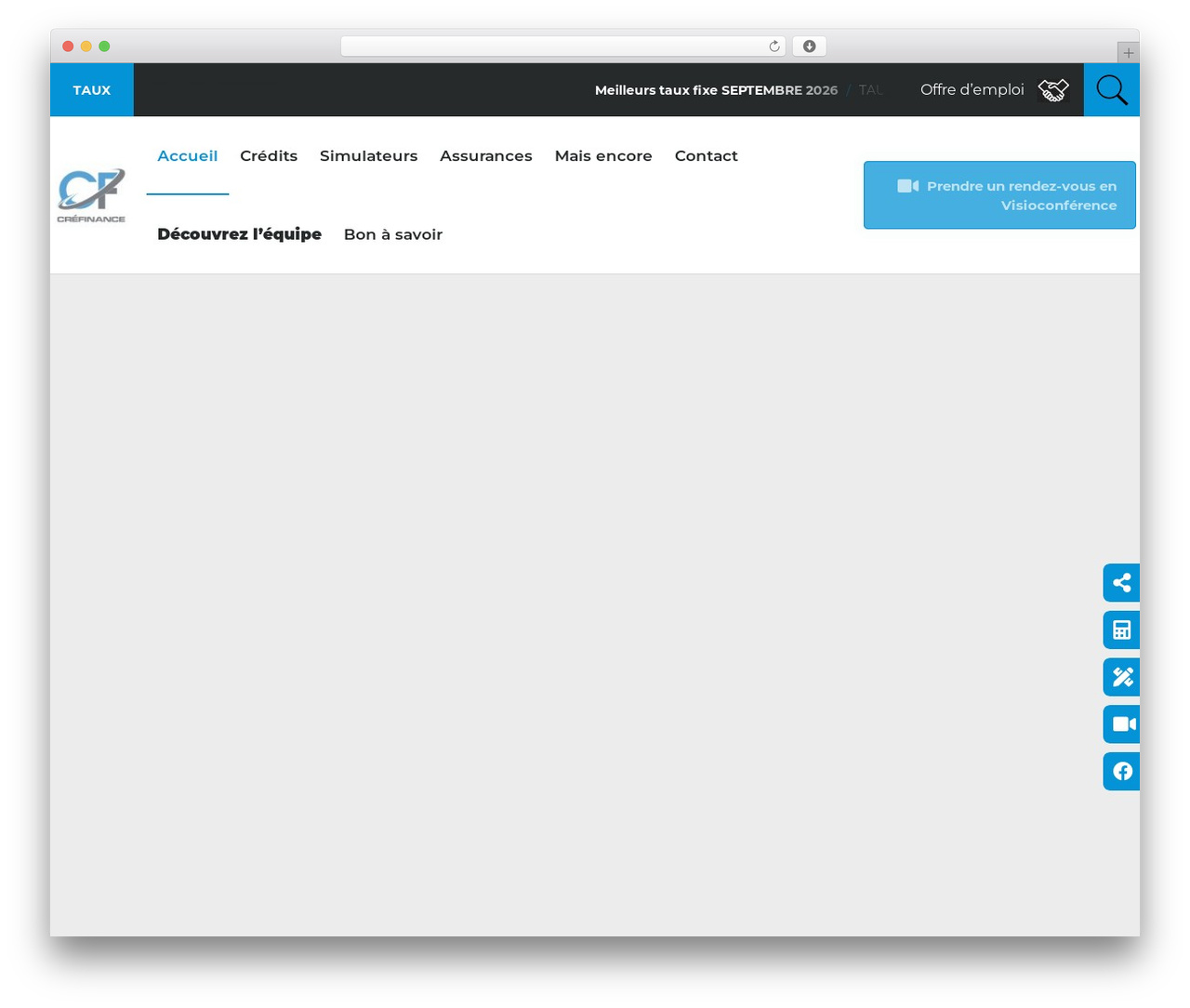Open the Simulateurs menu
Screen dimensions: 1190x1008
[369, 155]
